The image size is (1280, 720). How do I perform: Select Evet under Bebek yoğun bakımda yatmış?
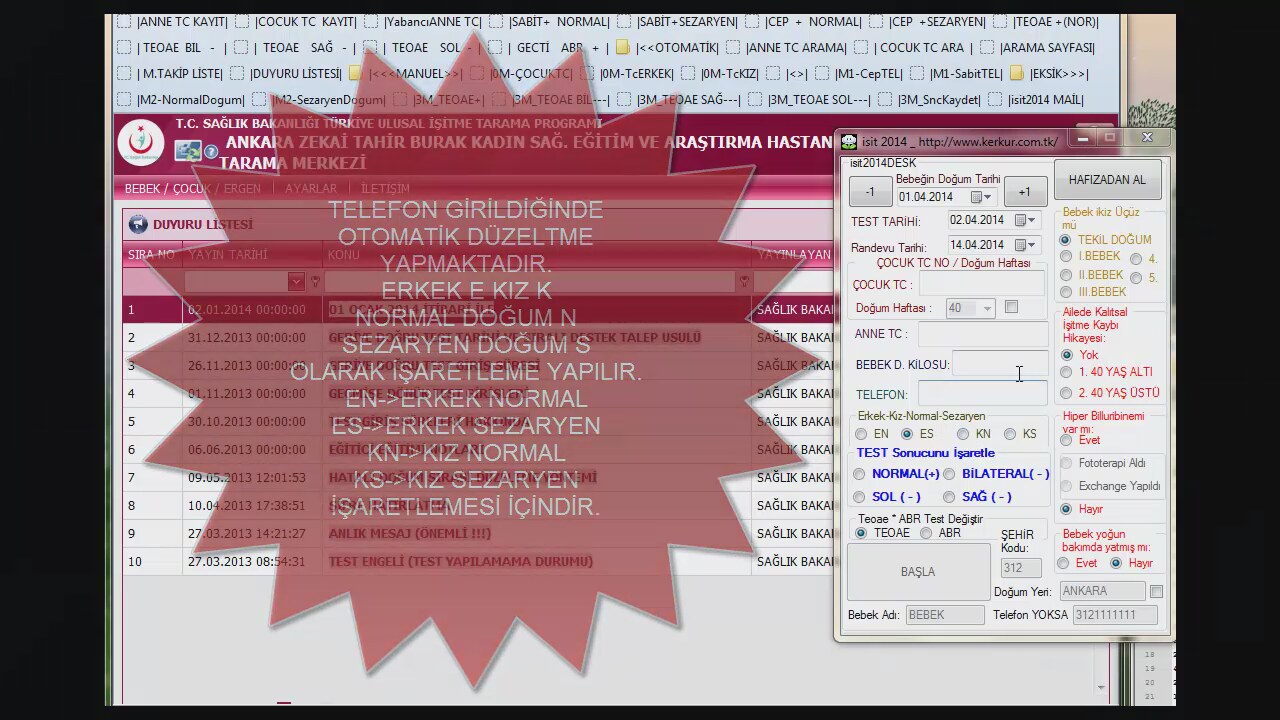(1063, 563)
